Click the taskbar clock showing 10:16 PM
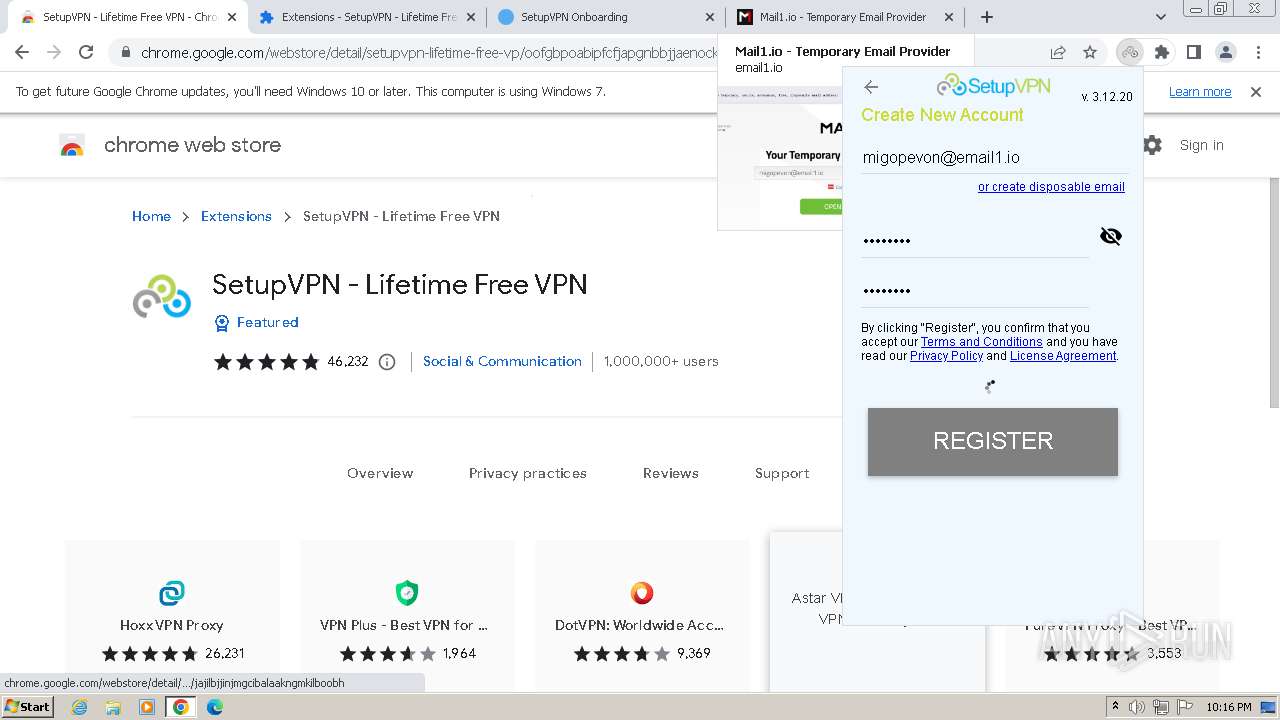Viewport: 1280px width, 720px height. 1229,707
